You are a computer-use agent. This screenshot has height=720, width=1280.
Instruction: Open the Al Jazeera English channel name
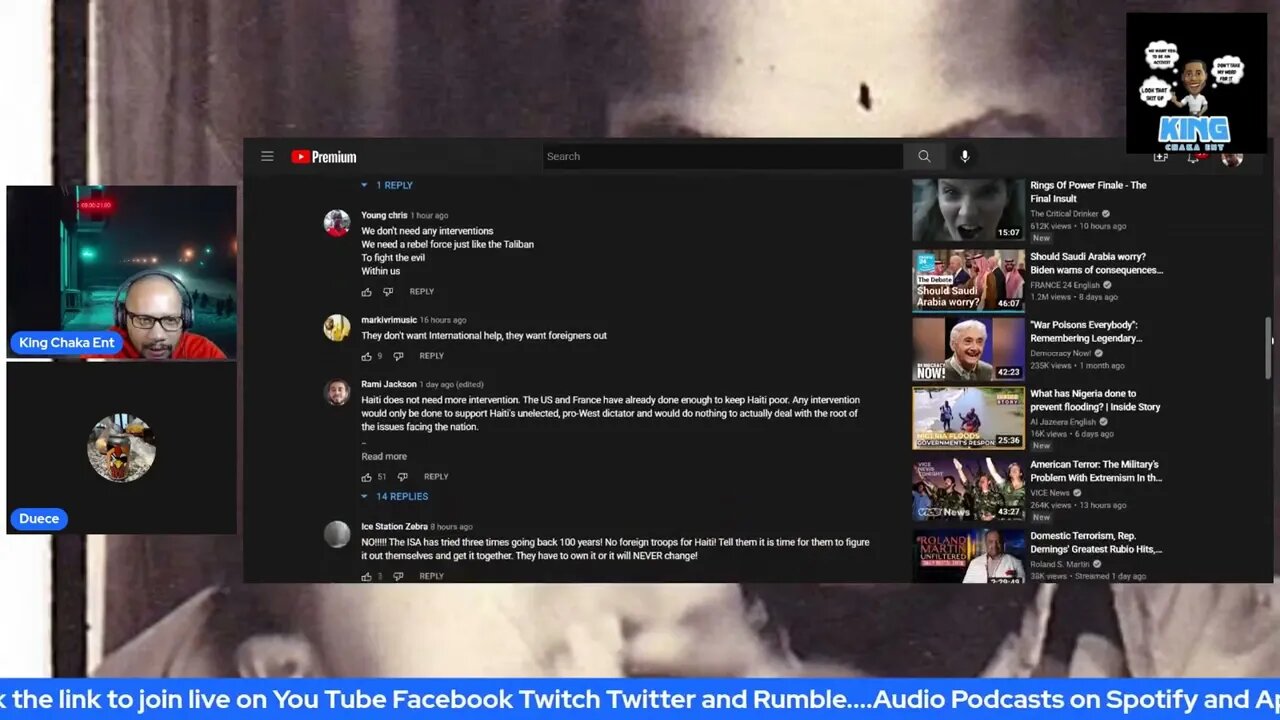pyautogui.click(x=1063, y=422)
